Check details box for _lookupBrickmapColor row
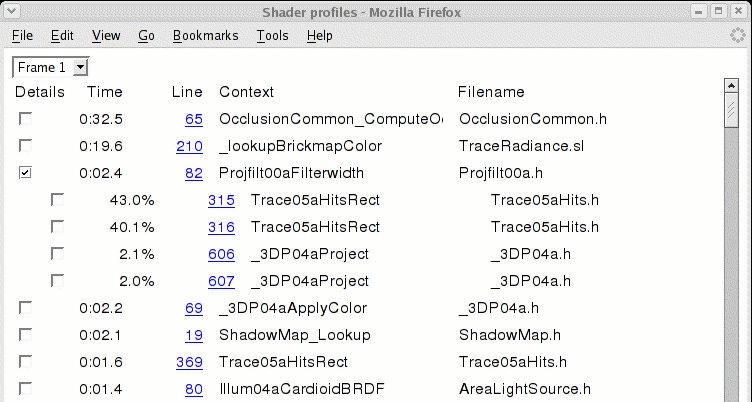Viewport: 752px width, 402px height. (x=25, y=146)
